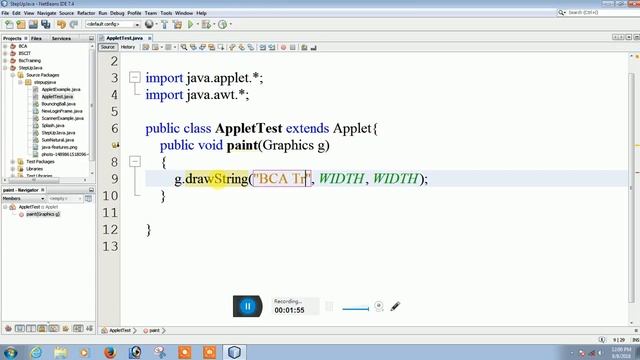
Task: Click the webcam icon in recorder bar
Action: (x=379, y=306)
